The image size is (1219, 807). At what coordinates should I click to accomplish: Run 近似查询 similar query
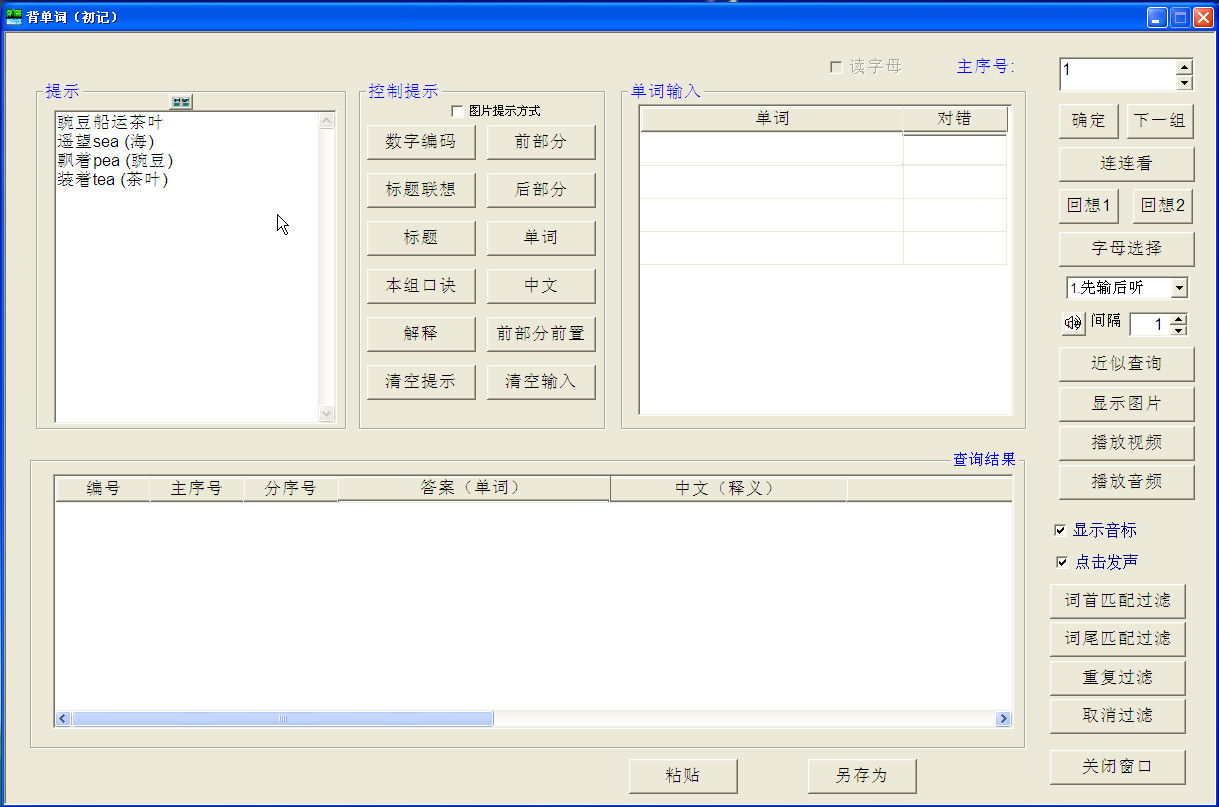pos(1126,364)
